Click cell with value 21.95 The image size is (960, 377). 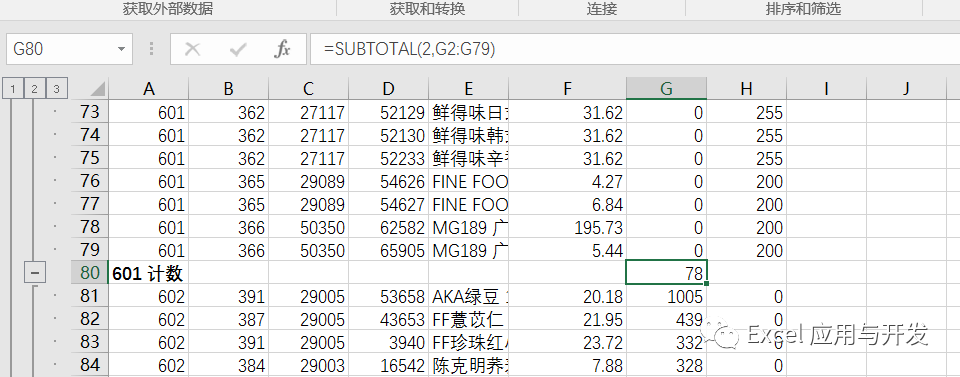point(568,319)
